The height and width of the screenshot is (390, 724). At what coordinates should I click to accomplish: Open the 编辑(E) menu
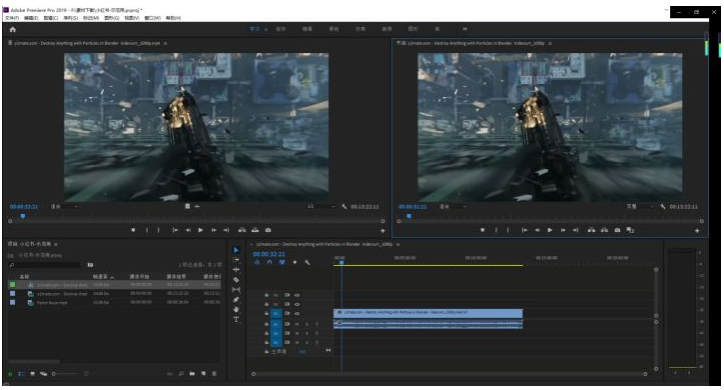coord(31,18)
